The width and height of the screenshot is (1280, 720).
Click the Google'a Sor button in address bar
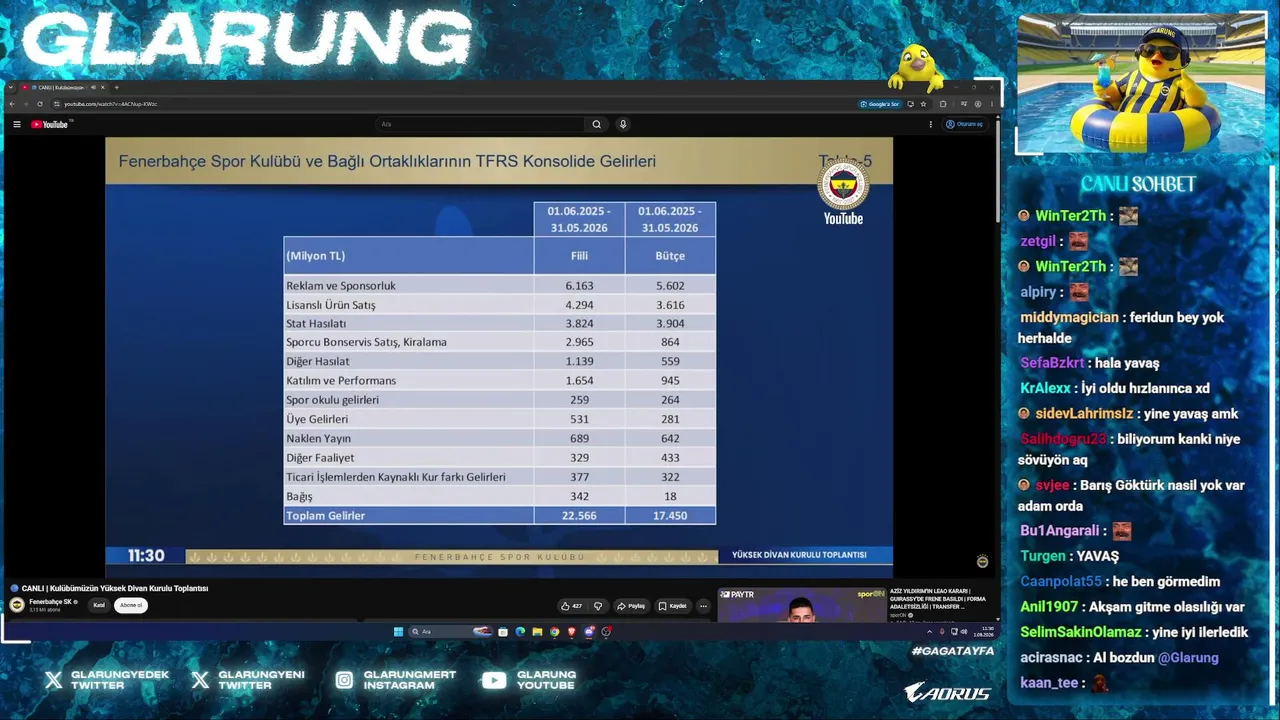pos(880,104)
